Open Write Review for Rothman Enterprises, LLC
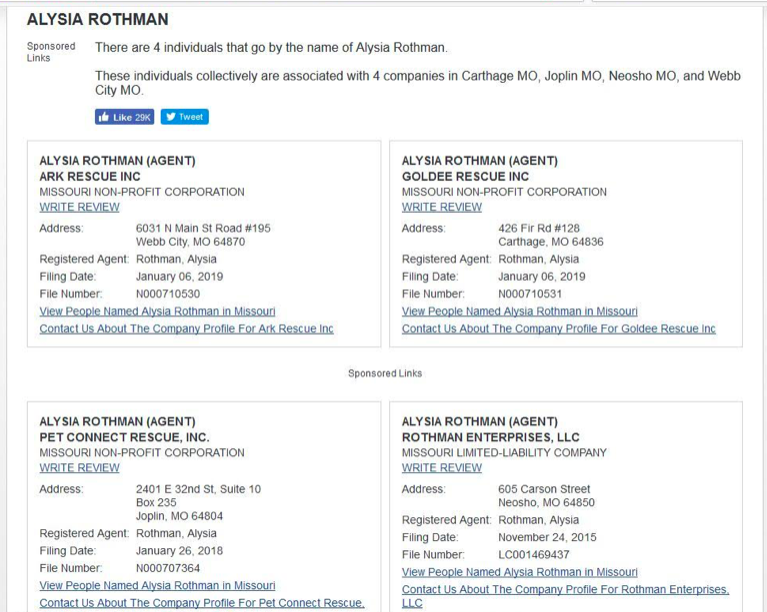The image size is (767, 612). 441,467
